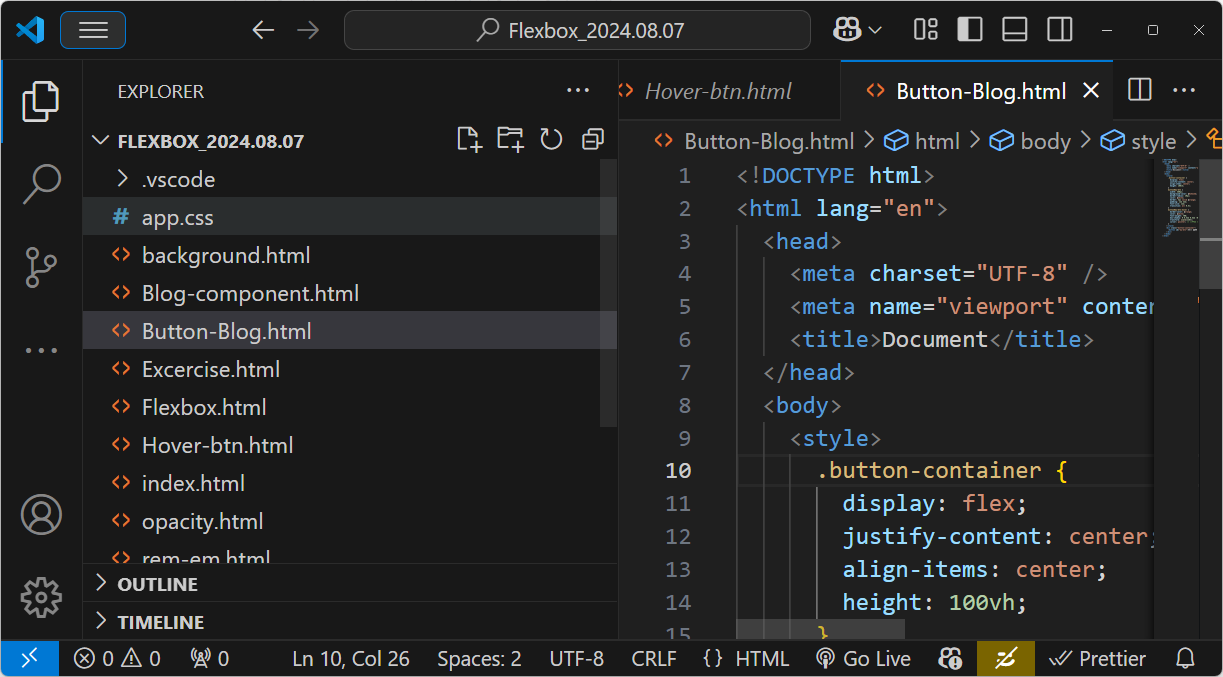Open Manage settings gear
1223x677 pixels.
coord(41,597)
